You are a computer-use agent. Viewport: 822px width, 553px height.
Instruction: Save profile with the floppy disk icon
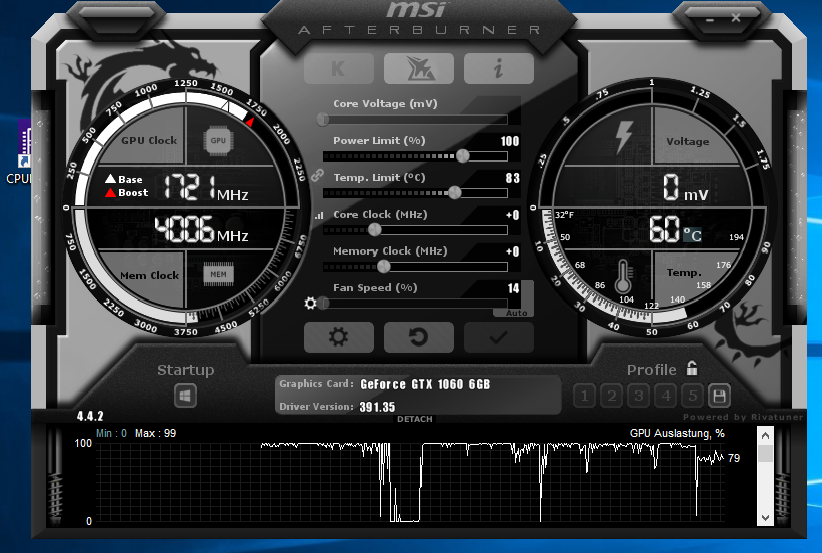coord(719,396)
